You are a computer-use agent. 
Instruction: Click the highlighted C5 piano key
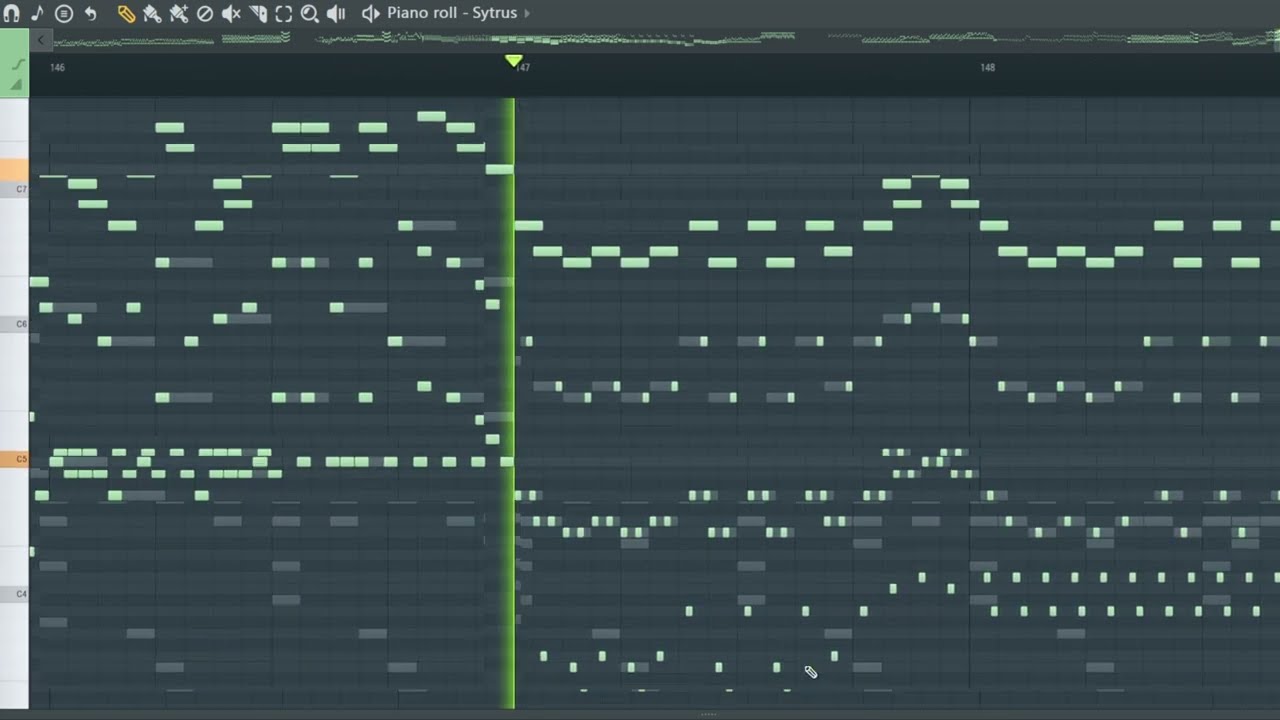click(x=15, y=459)
